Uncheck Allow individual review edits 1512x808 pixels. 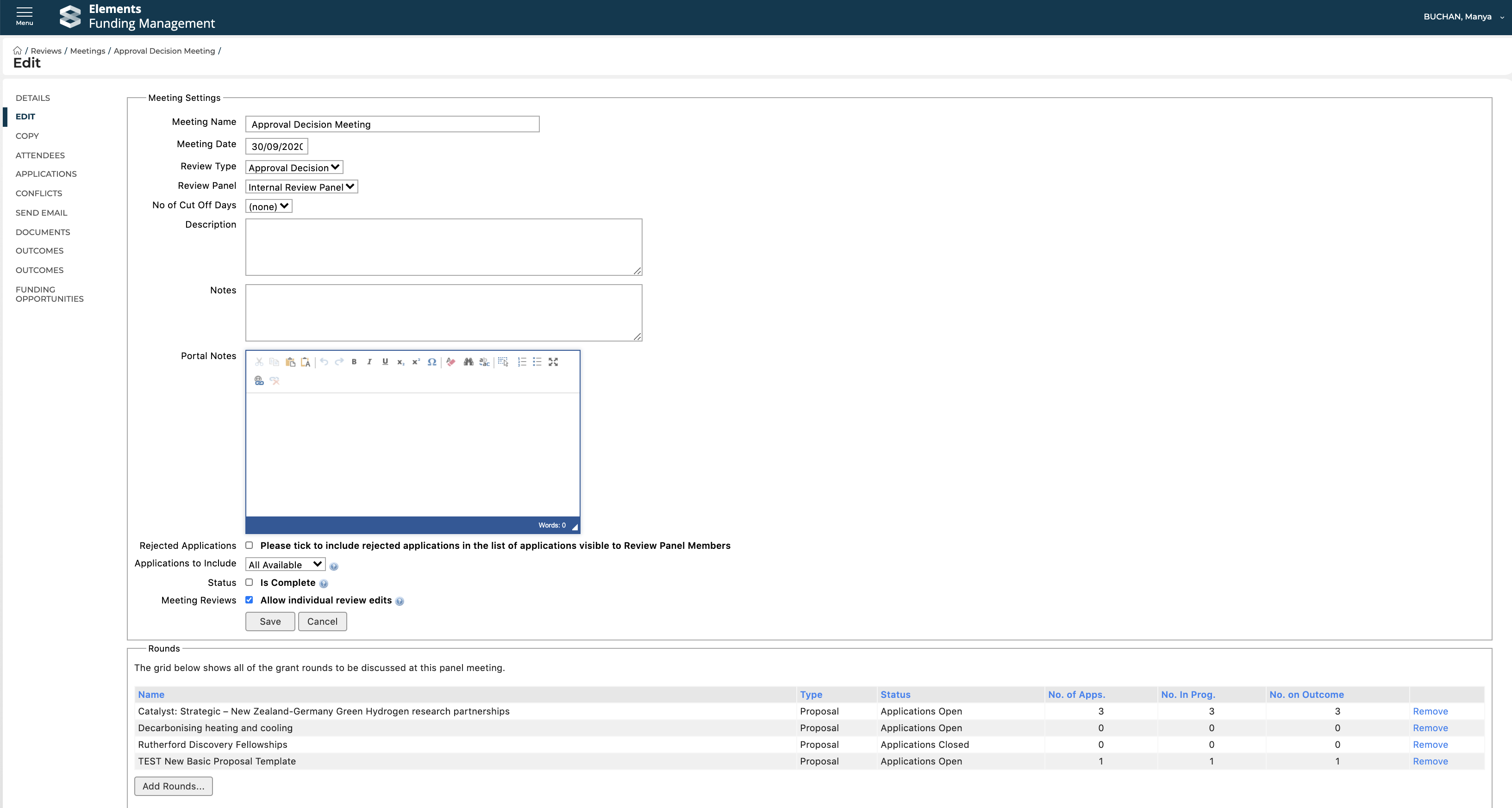(250, 600)
